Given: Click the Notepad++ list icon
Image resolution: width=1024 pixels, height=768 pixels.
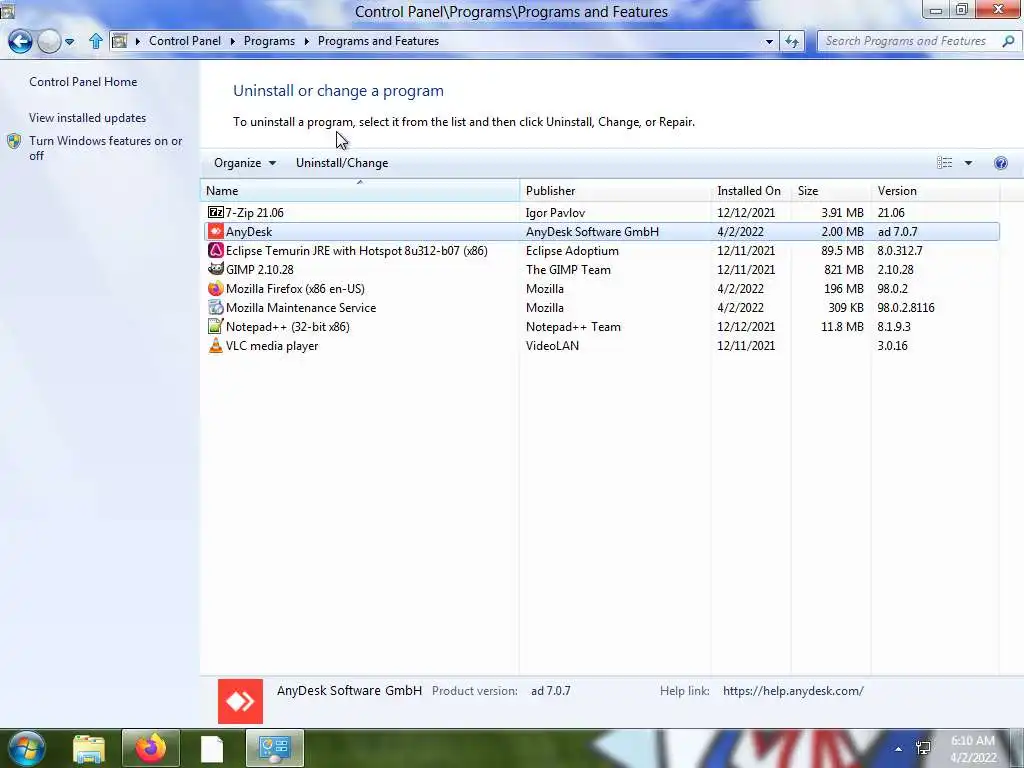Looking at the screenshot, I should pyautogui.click(x=216, y=326).
